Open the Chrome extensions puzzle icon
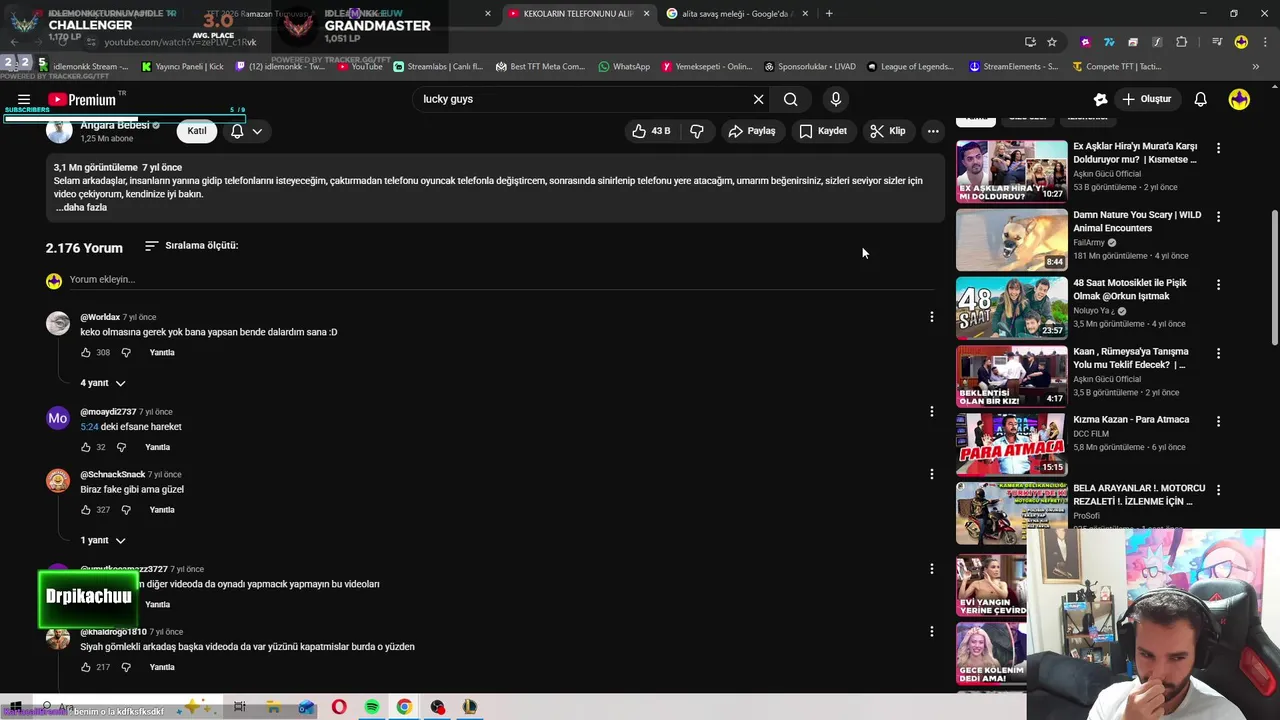The height and width of the screenshot is (720, 1280). pos(1182,42)
